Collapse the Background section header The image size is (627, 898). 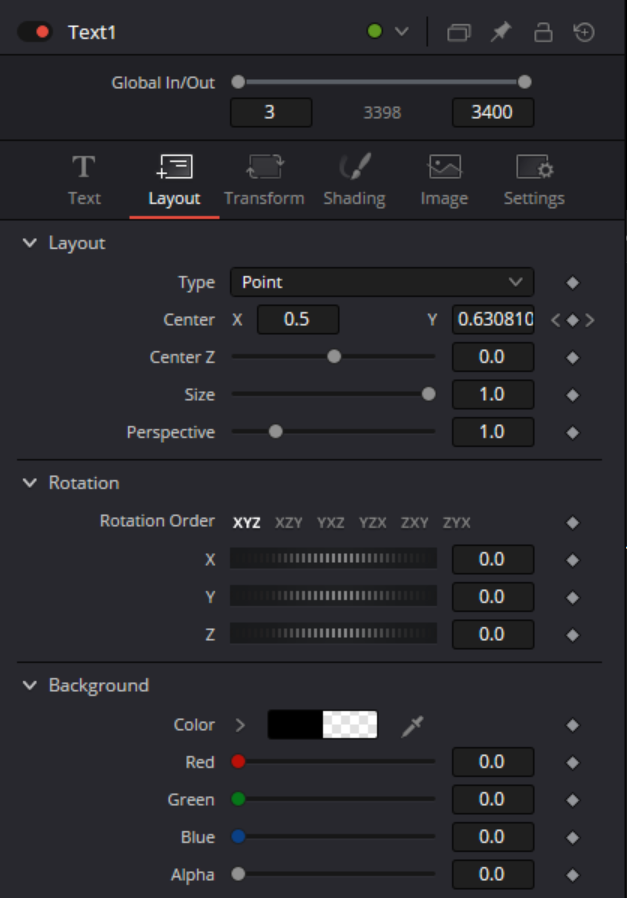click(30, 685)
